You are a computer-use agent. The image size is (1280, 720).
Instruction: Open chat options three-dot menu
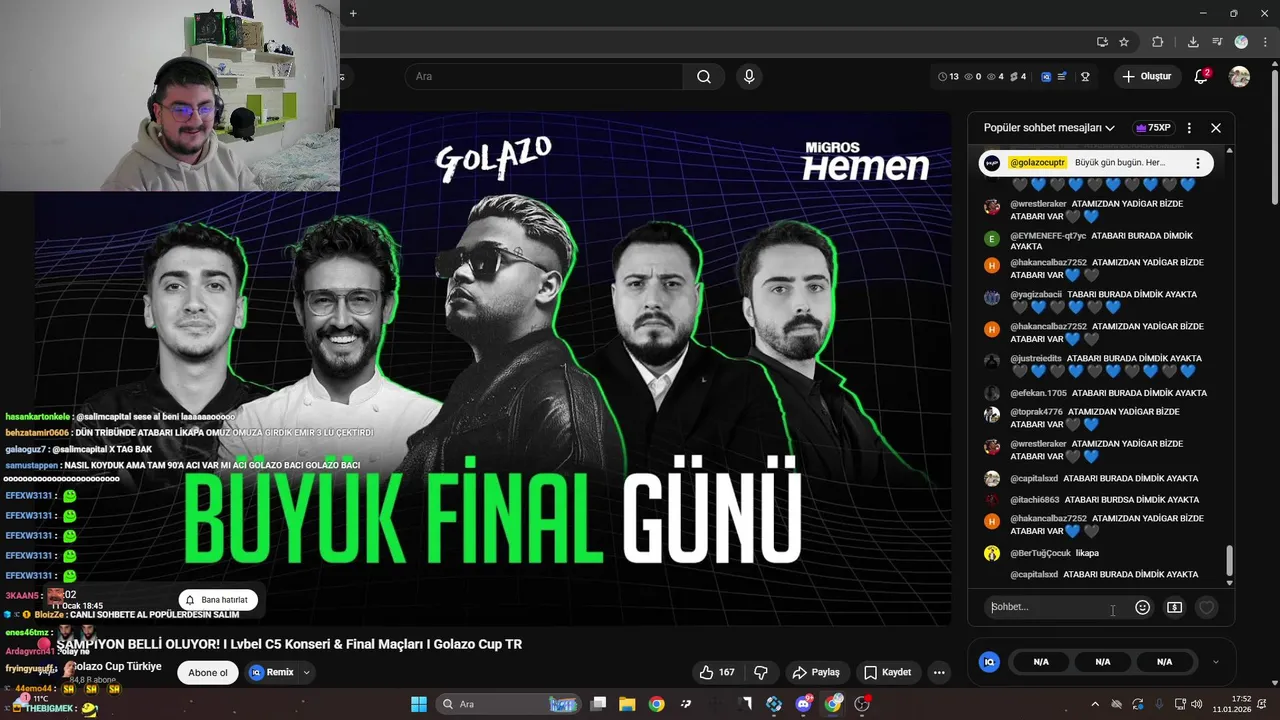click(x=1189, y=128)
